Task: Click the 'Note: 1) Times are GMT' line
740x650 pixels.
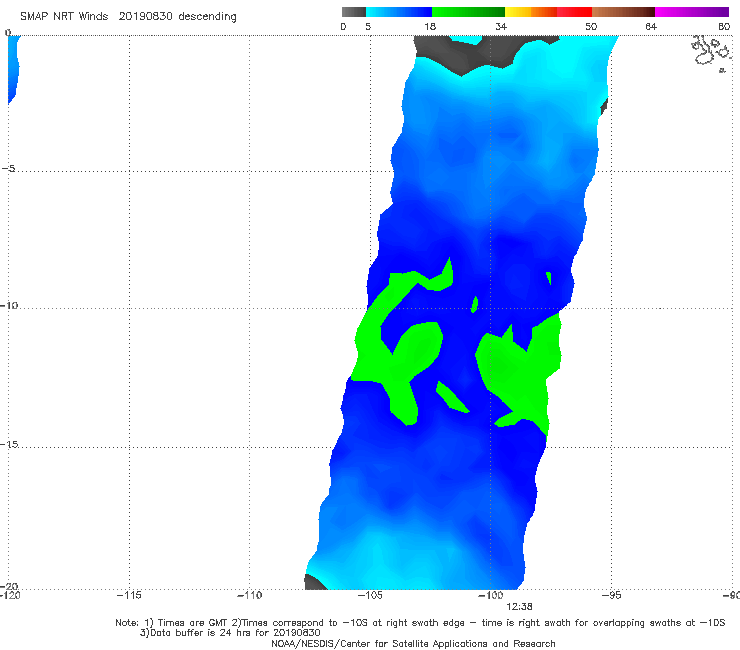Action: tap(420, 623)
